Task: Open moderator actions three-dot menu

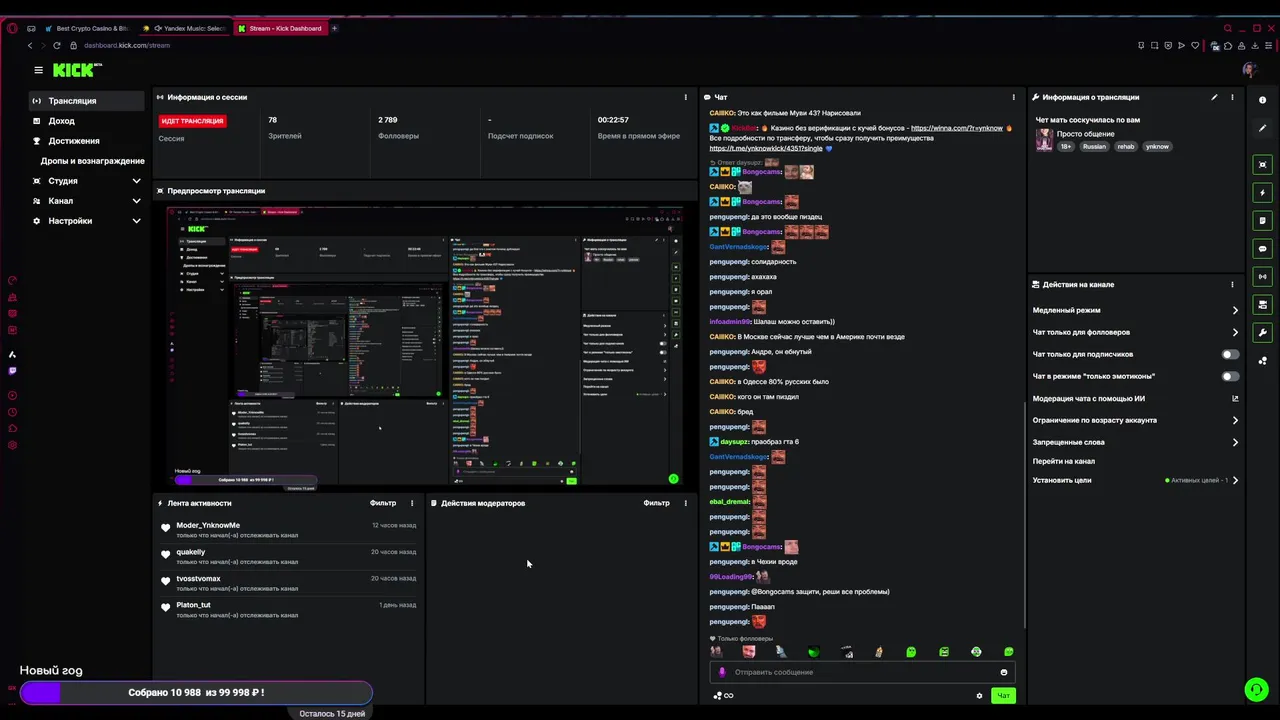Action: [685, 503]
